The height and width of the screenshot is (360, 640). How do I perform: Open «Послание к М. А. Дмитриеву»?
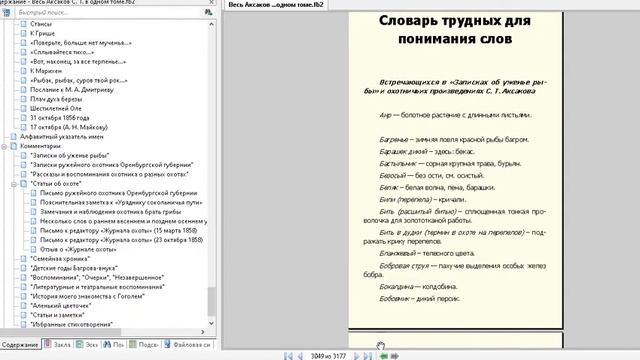click(x=72, y=90)
